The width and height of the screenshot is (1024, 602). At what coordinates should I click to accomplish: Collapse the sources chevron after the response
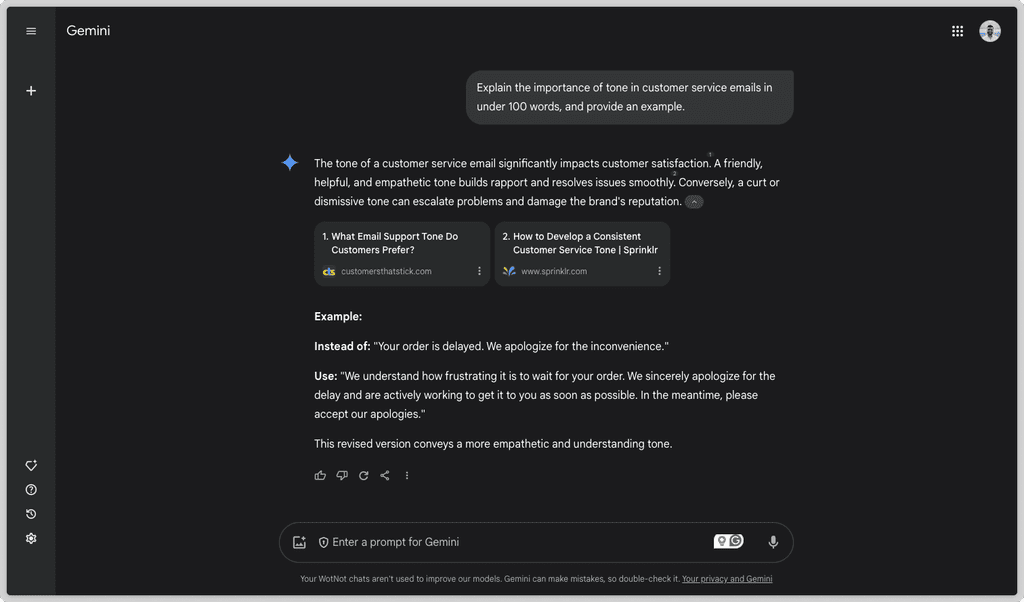click(694, 201)
